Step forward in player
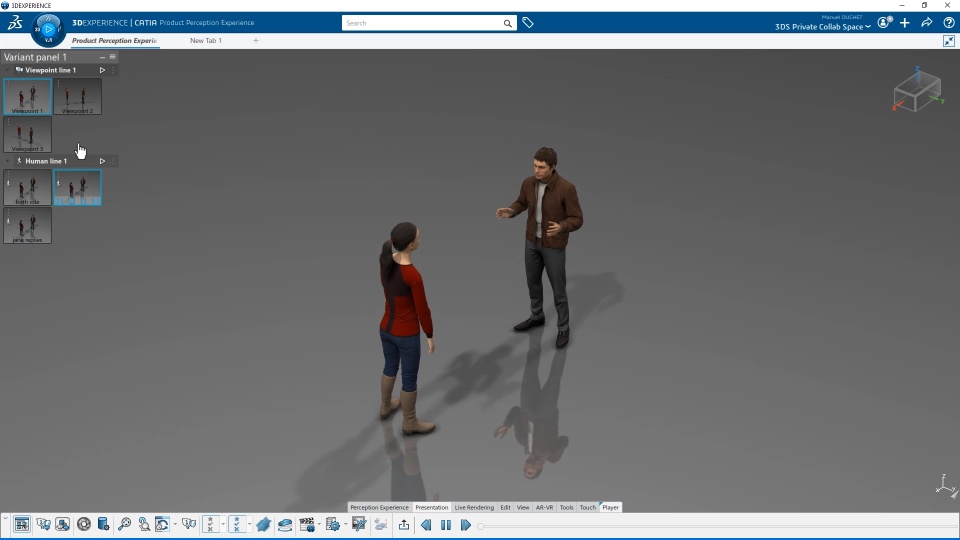960x540 pixels. 465,525
